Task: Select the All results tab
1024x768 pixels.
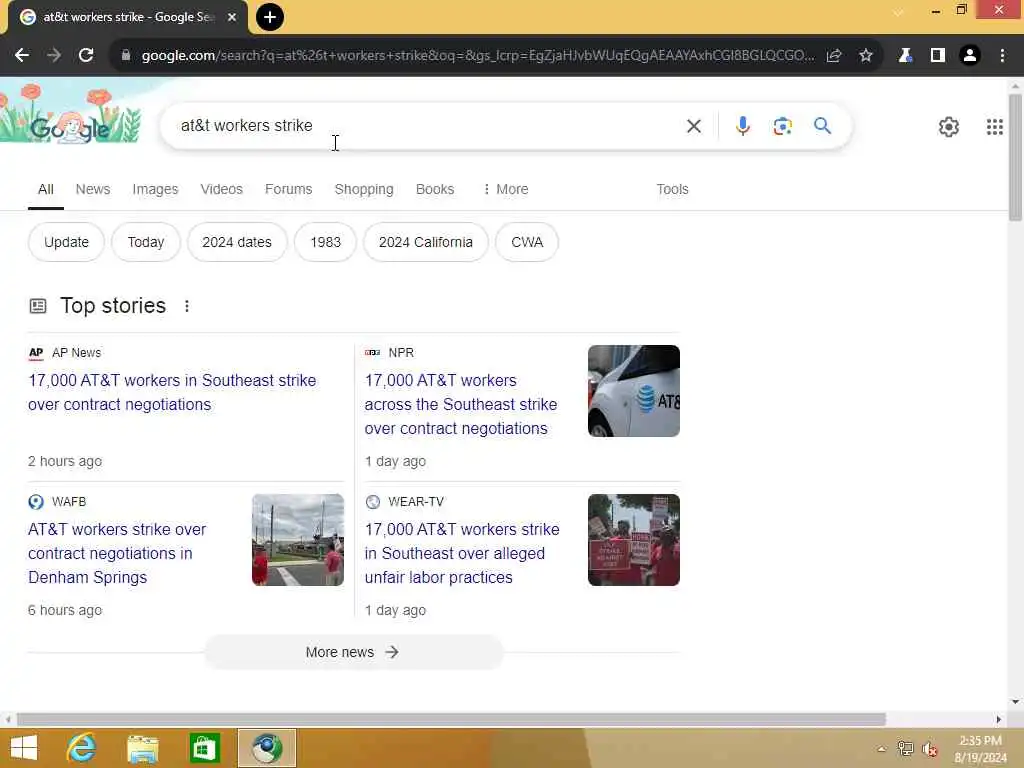Action: pyautogui.click(x=46, y=189)
